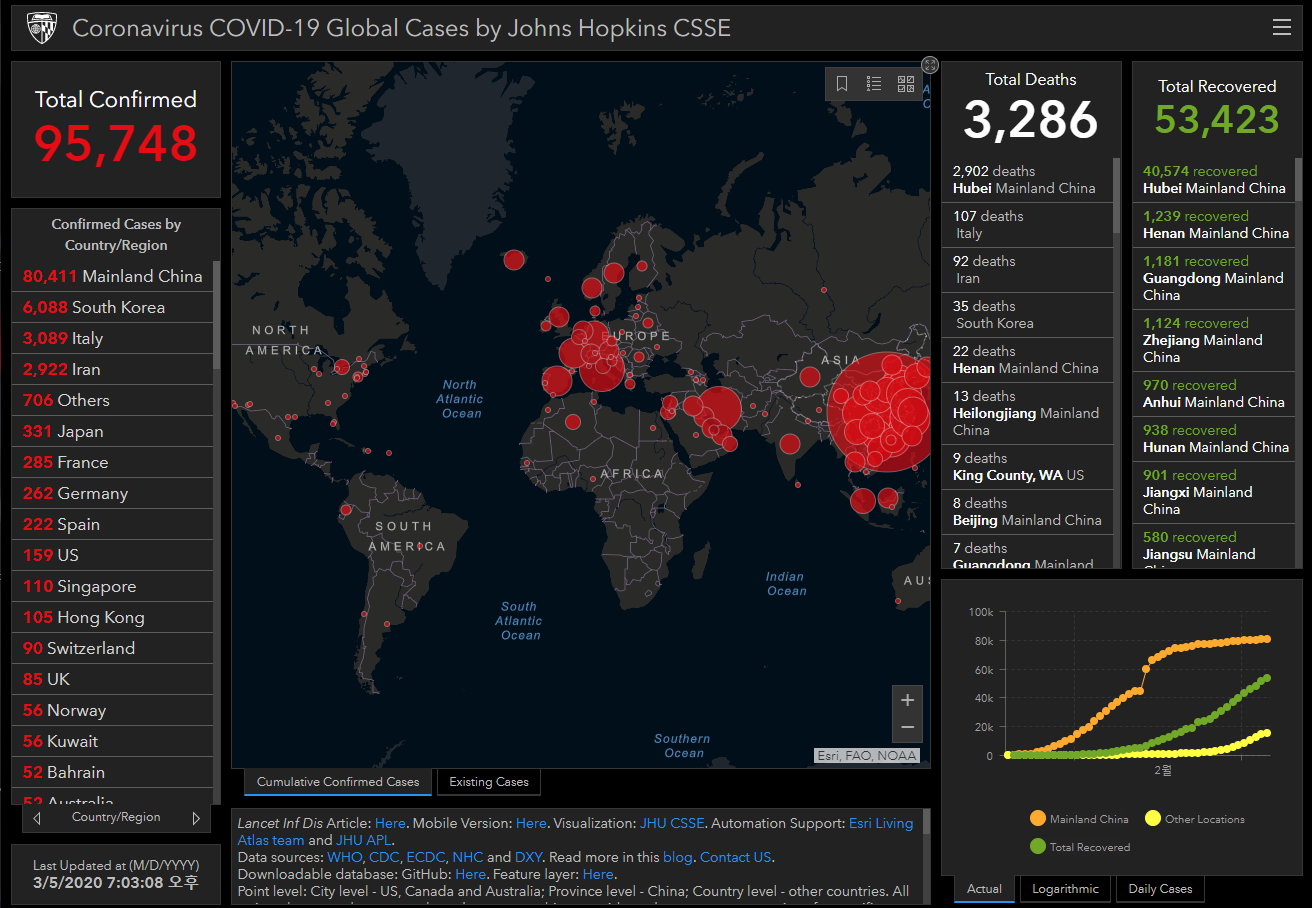Screen dimensions: 1312x908
Task: Select Iran 2,922 in confirmed cases list
Action: pyautogui.click(x=113, y=369)
